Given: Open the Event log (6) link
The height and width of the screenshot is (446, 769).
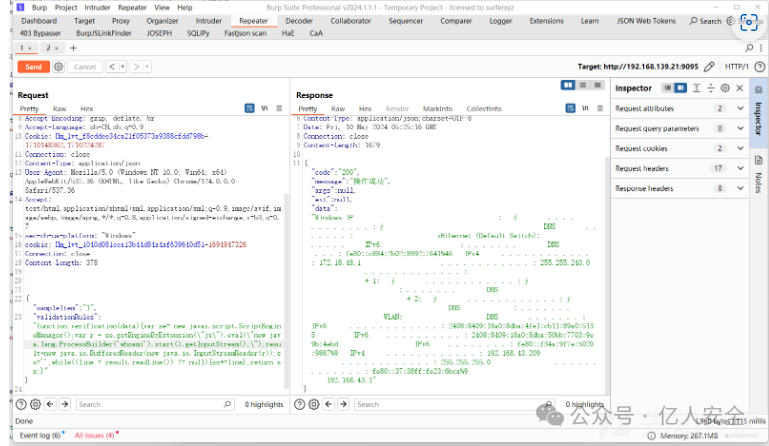Looking at the screenshot, I should pos(40,435).
